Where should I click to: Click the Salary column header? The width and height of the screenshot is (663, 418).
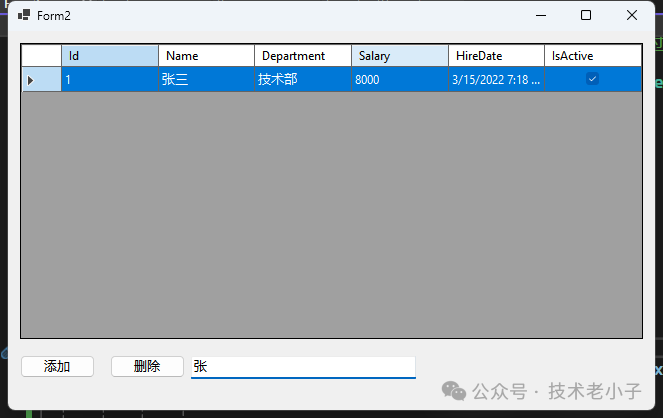click(x=399, y=56)
